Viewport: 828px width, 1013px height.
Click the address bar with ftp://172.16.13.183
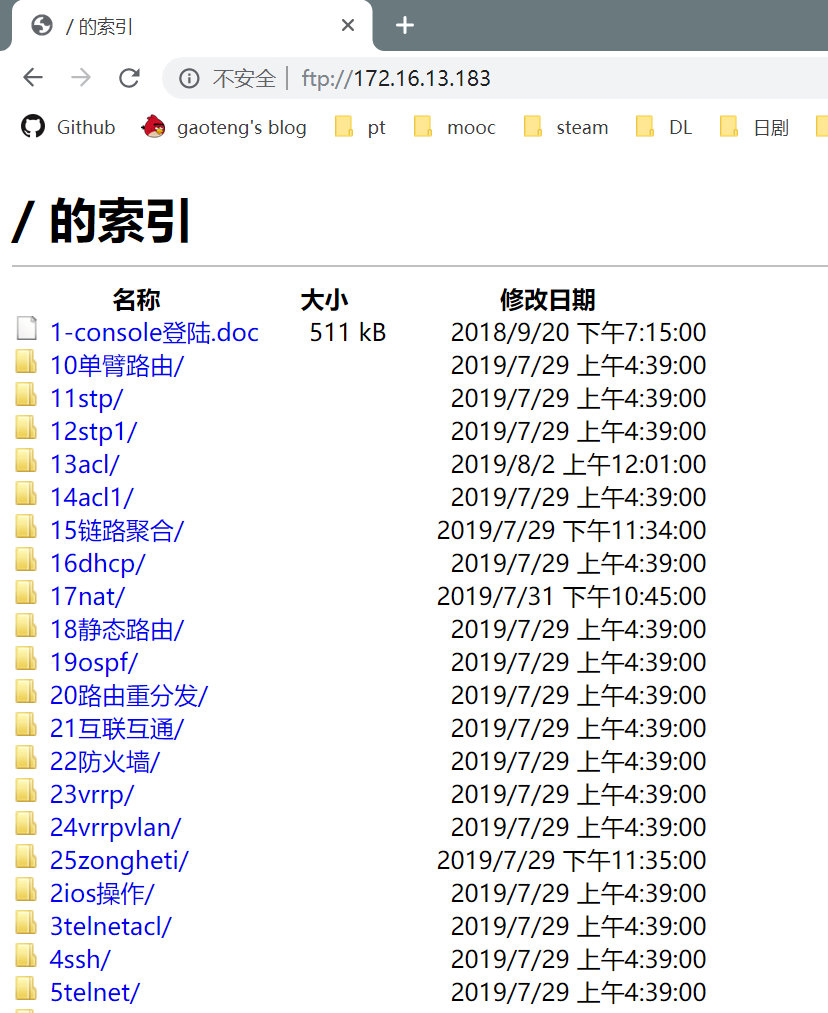click(x=500, y=78)
